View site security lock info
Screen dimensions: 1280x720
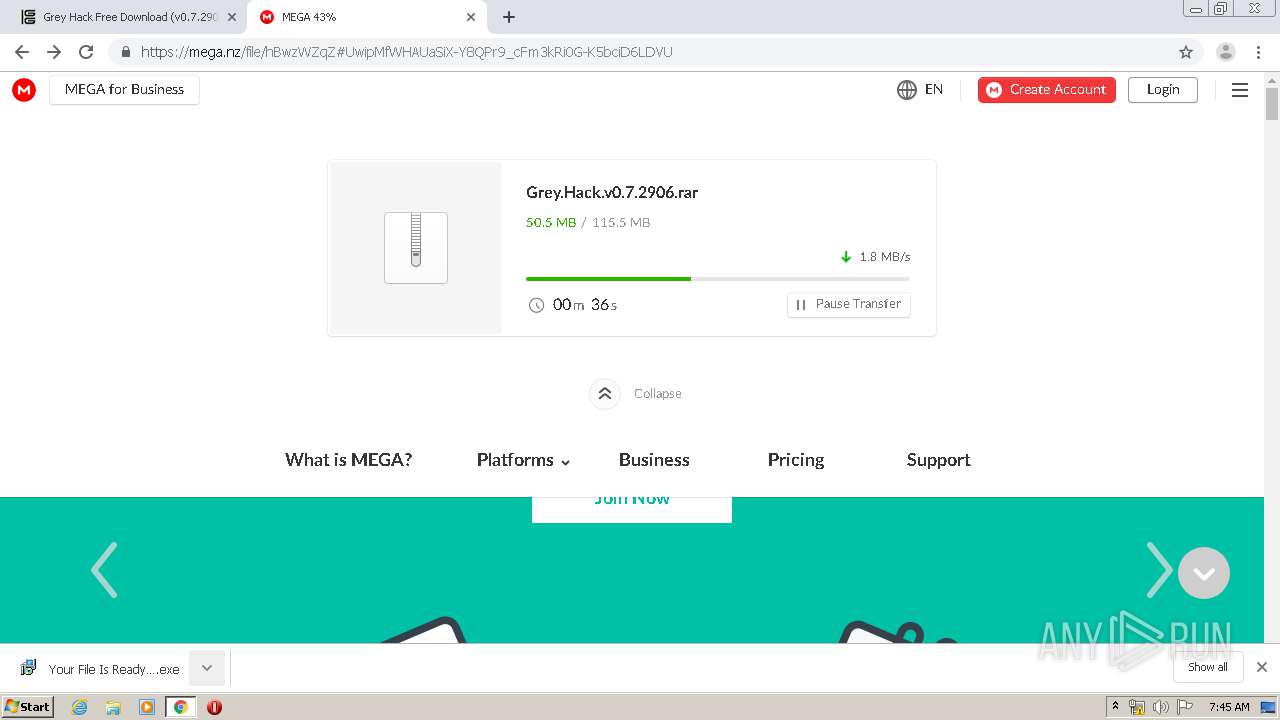[x=125, y=52]
